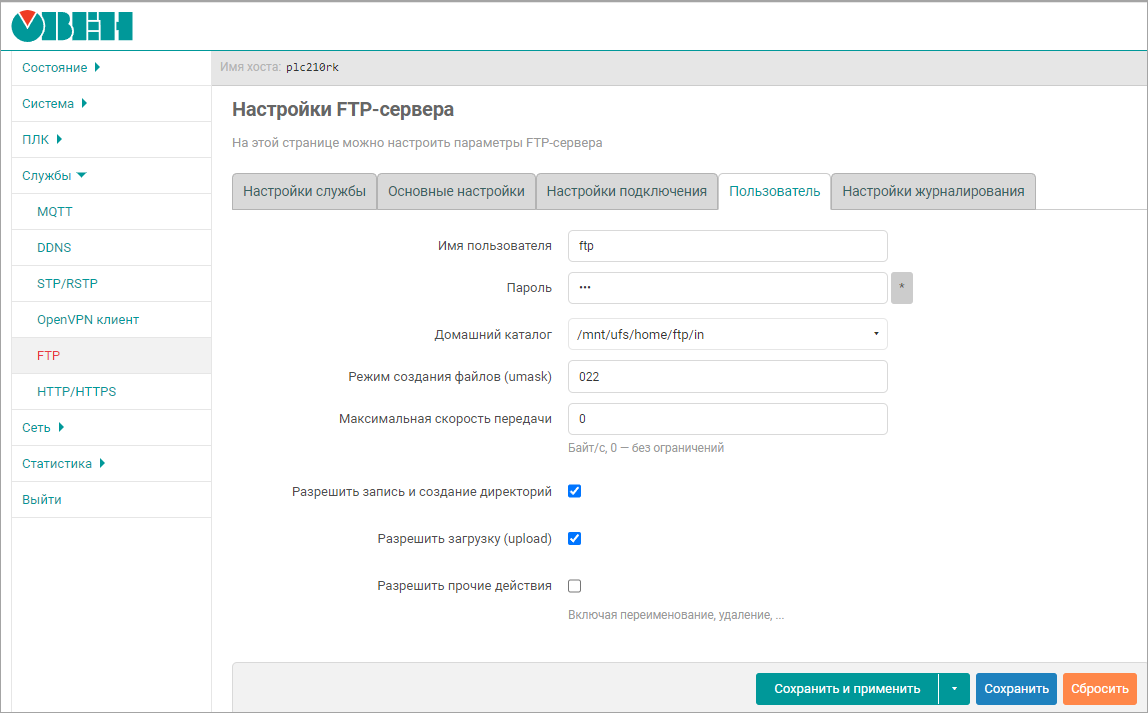Open home directory dropdown
This screenshot has width=1148, height=713.
[x=727, y=334]
